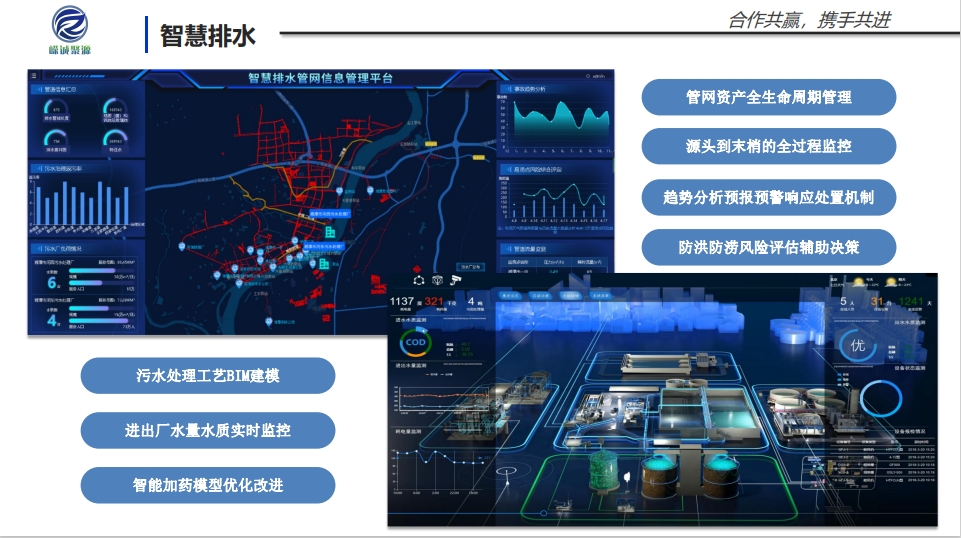Click the company logo in the slide corner

pos(69,28)
